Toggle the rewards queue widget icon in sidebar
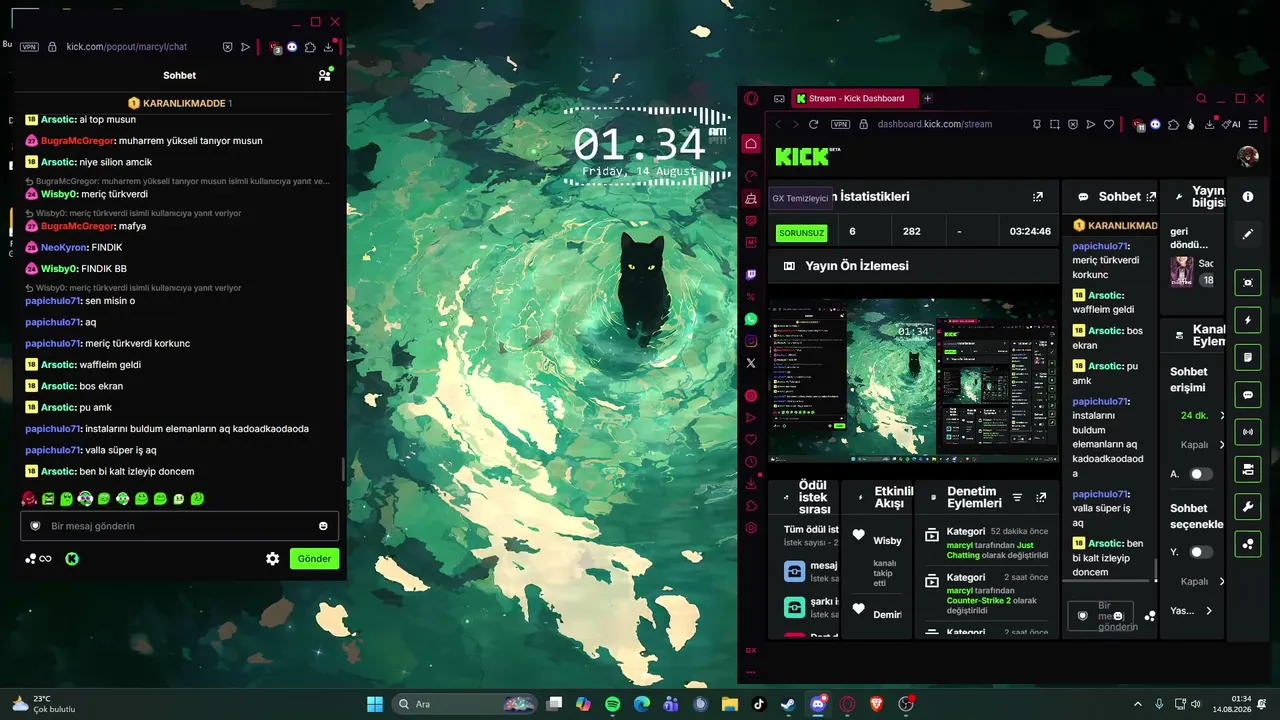Image resolution: width=1280 pixels, height=720 pixels. click(x=1248, y=544)
